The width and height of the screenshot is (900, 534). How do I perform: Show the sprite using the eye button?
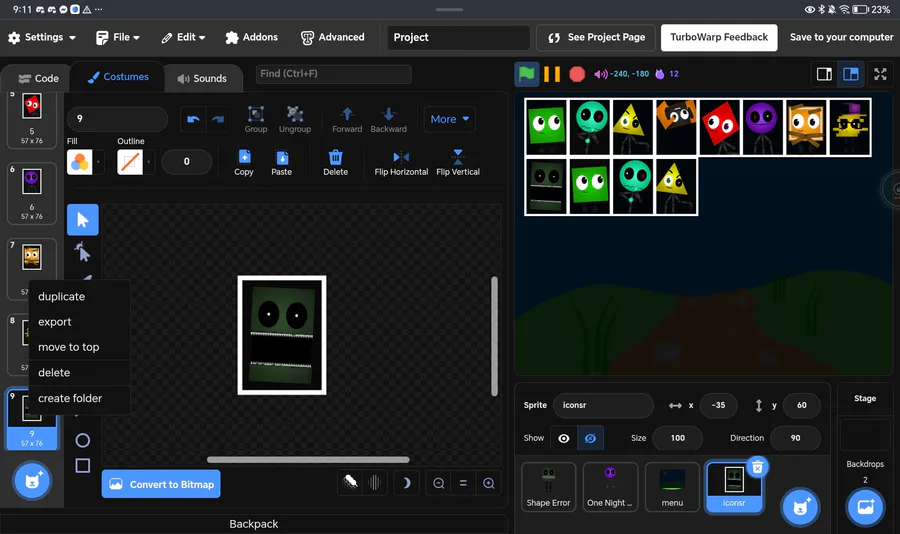pos(564,438)
